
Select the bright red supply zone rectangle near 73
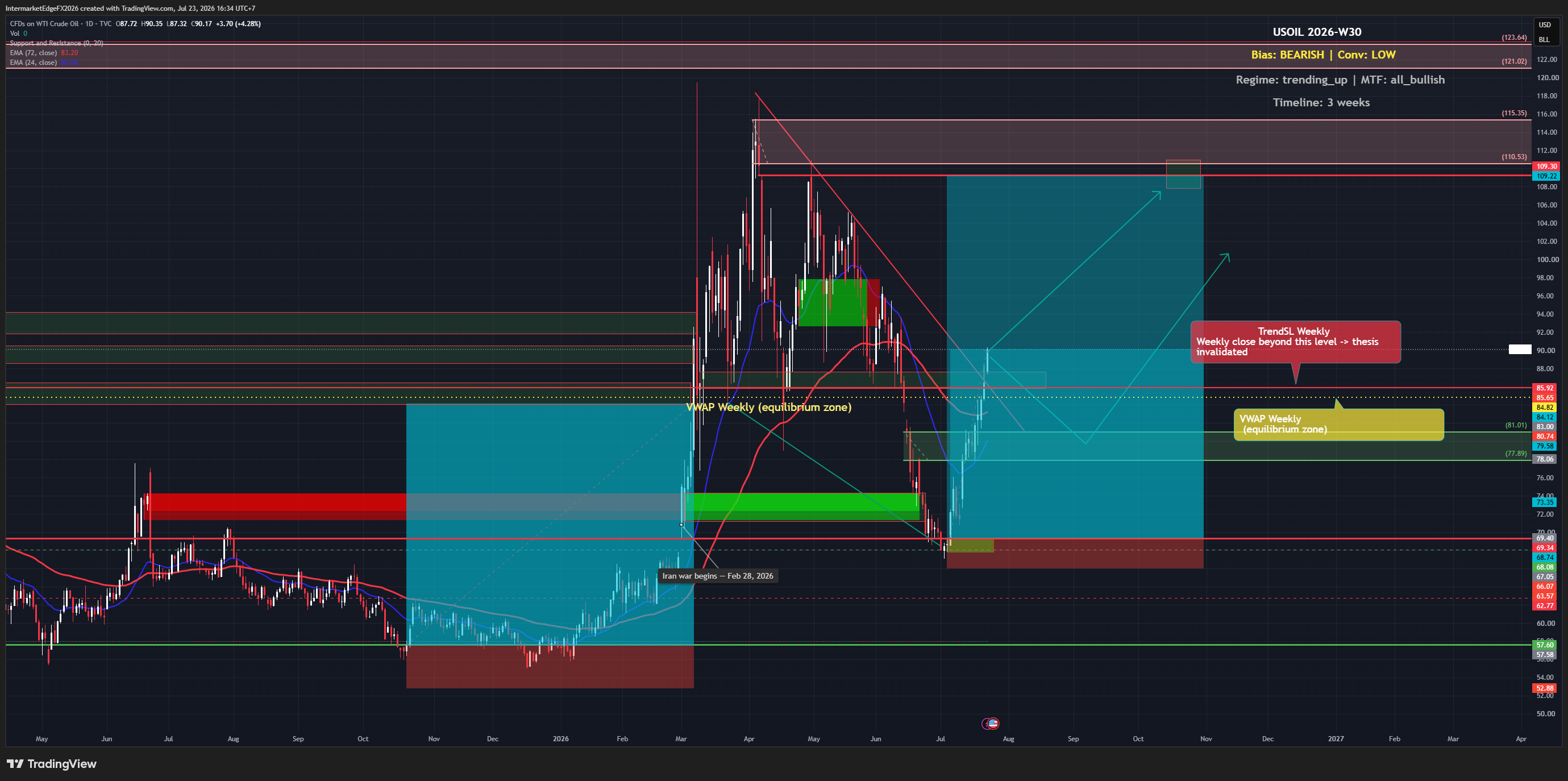(x=277, y=502)
